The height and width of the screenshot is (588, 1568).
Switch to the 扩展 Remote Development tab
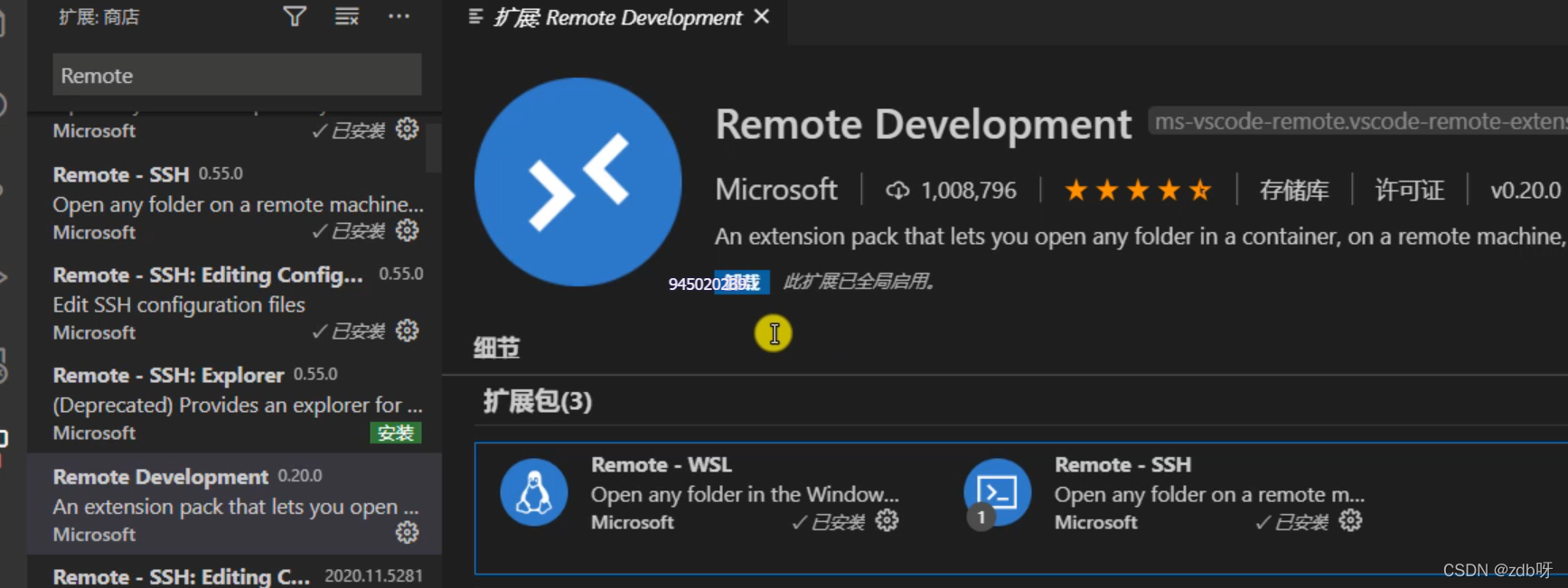[618, 17]
